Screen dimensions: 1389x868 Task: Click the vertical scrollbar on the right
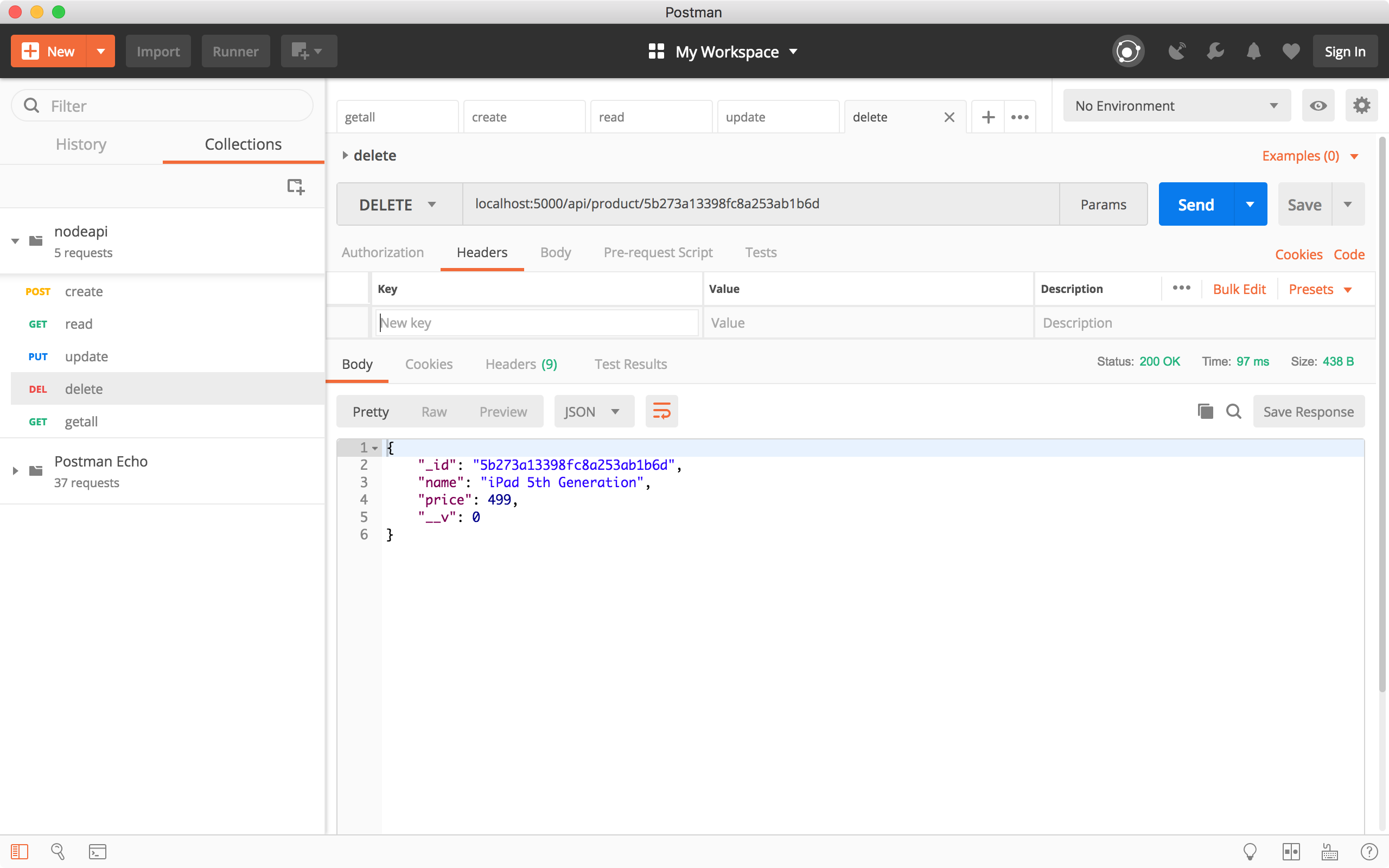coord(1382,413)
